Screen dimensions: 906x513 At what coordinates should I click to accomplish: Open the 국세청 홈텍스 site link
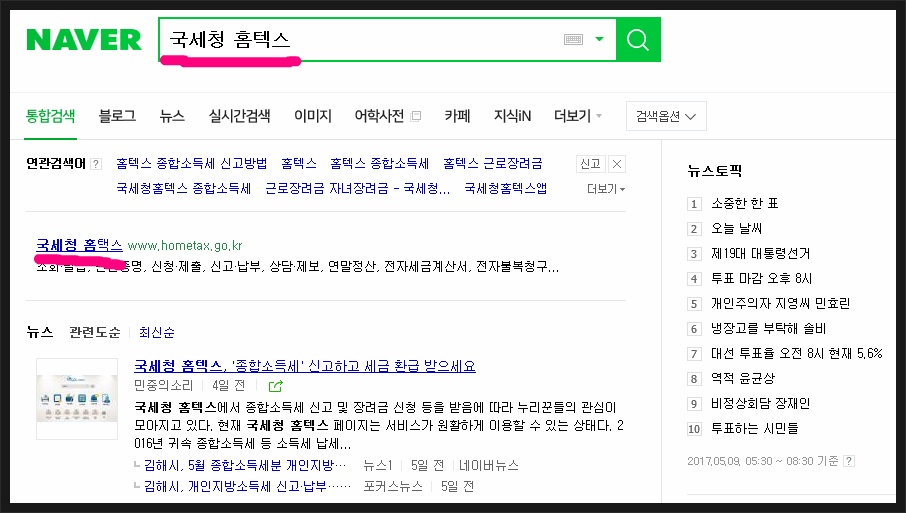79,245
